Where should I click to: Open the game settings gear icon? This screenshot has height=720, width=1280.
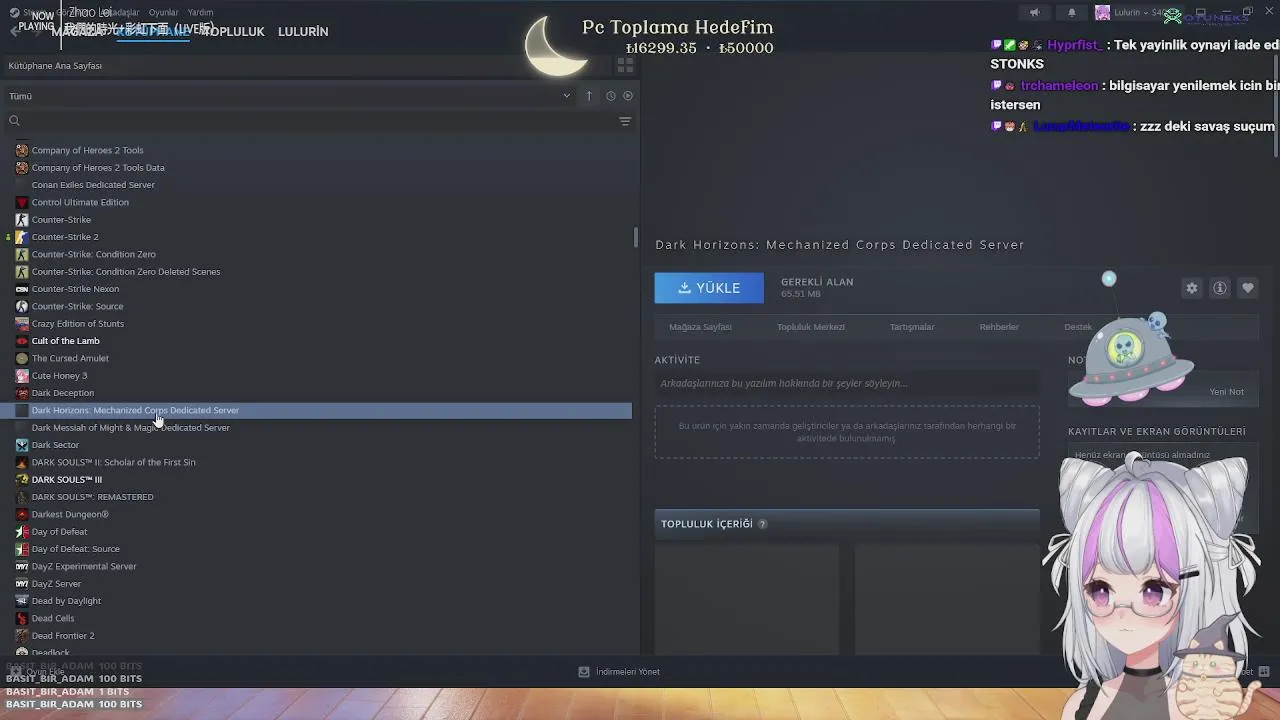(1191, 288)
